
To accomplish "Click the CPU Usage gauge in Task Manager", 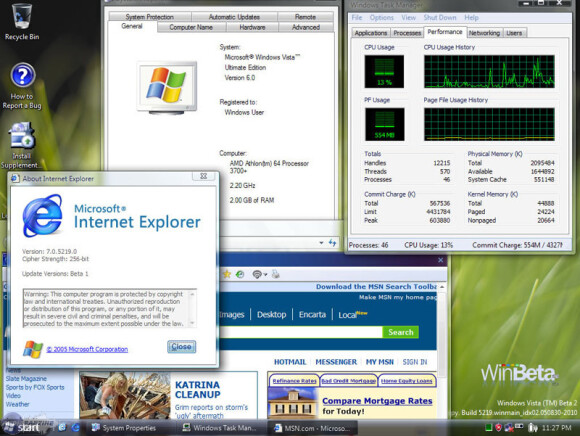I will click(384, 71).
